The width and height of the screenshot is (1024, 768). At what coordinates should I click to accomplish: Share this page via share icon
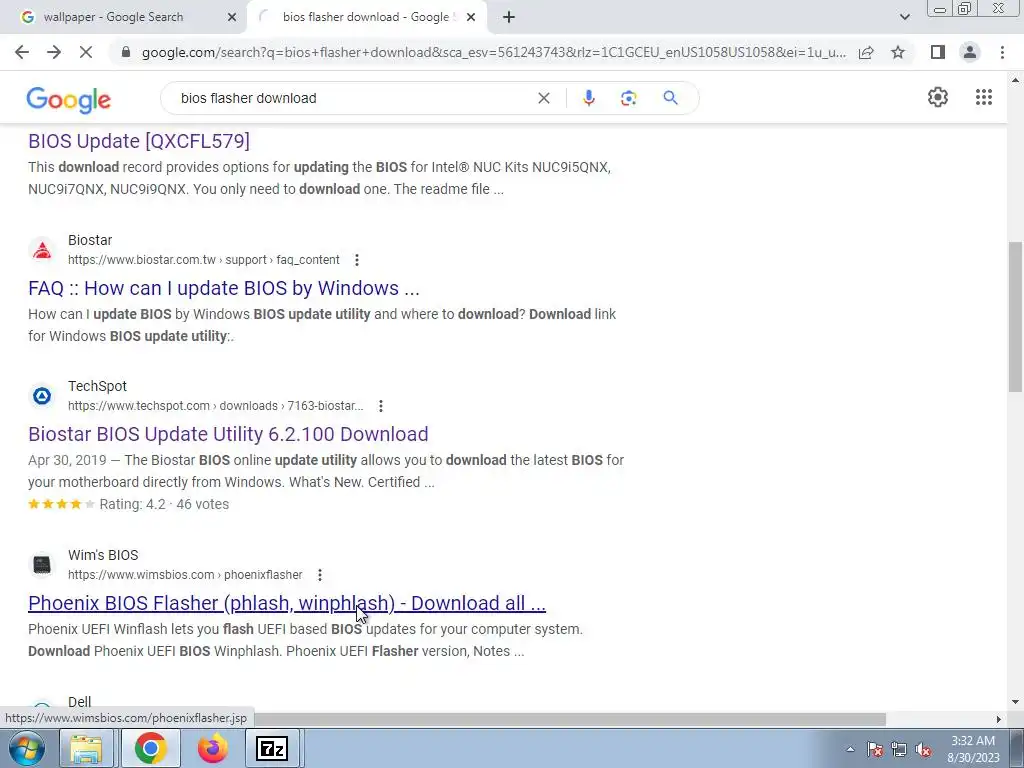(866, 52)
